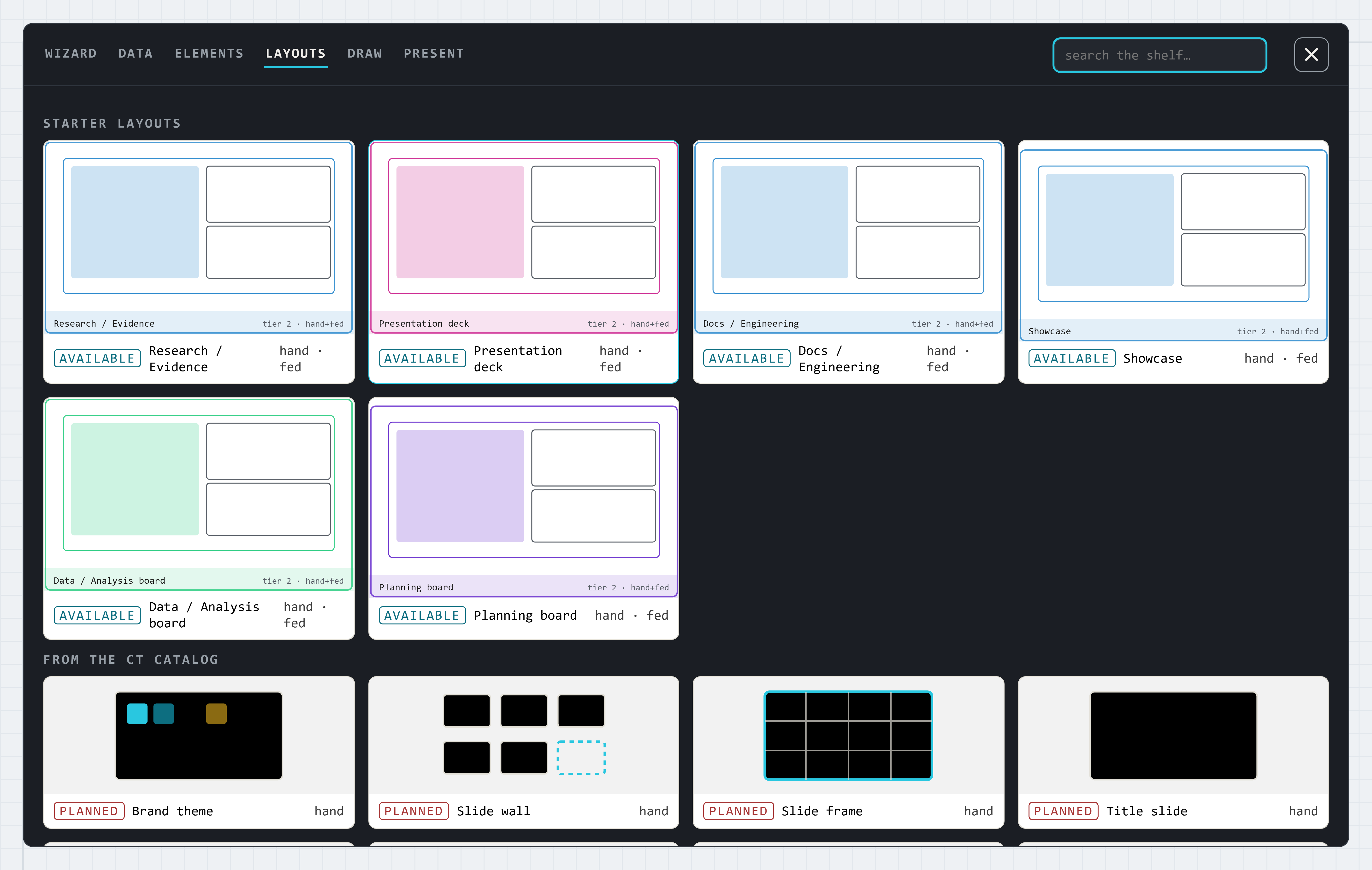Click AVAILABLE badge on Data / Analysis board
Image resolution: width=1372 pixels, height=870 pixels.
[x=97, y=615]
